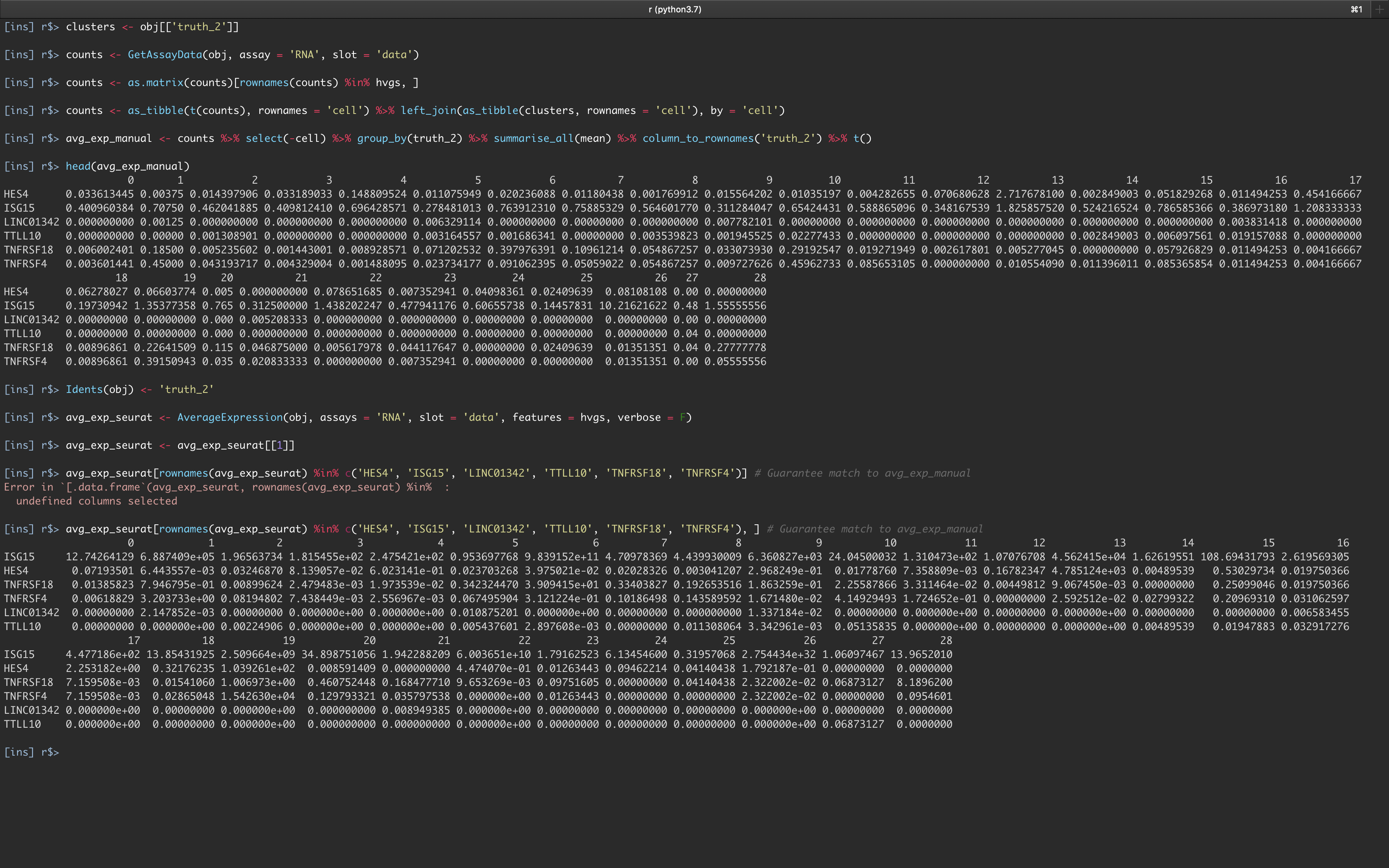
Task: Click the summarise_all(mean) expression
Action: click(553, 138)
